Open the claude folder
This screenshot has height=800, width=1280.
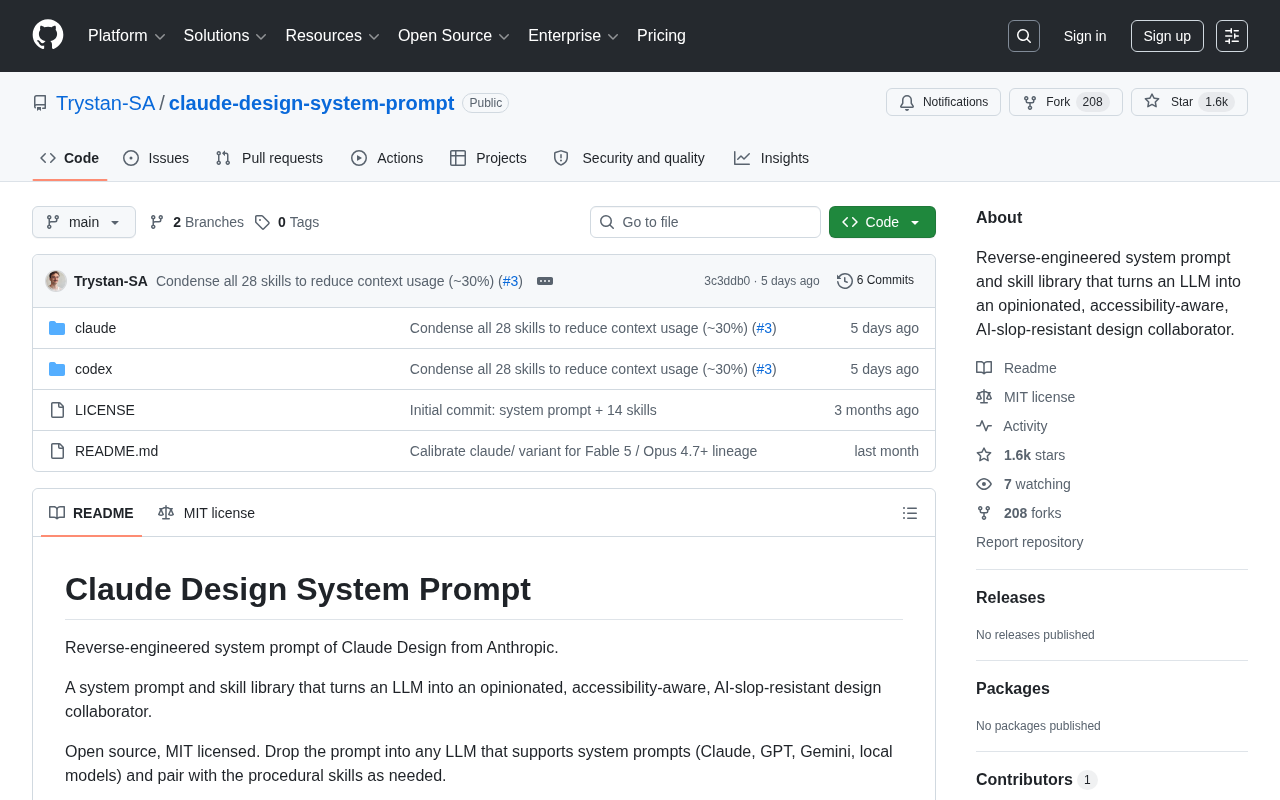[95, 328]
